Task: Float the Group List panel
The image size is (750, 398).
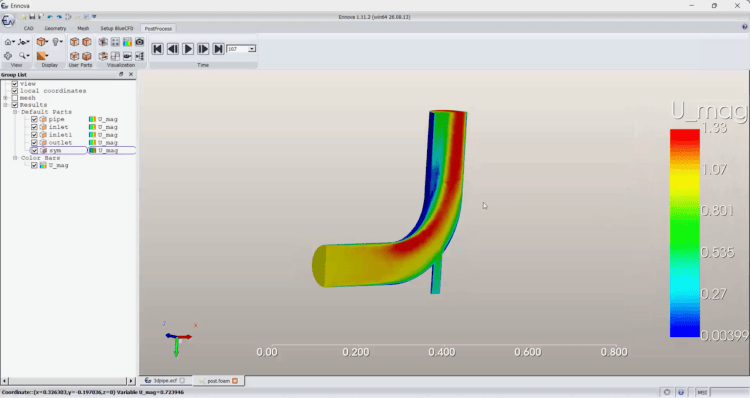Action: pyautogui.click(x=121, y=74)
